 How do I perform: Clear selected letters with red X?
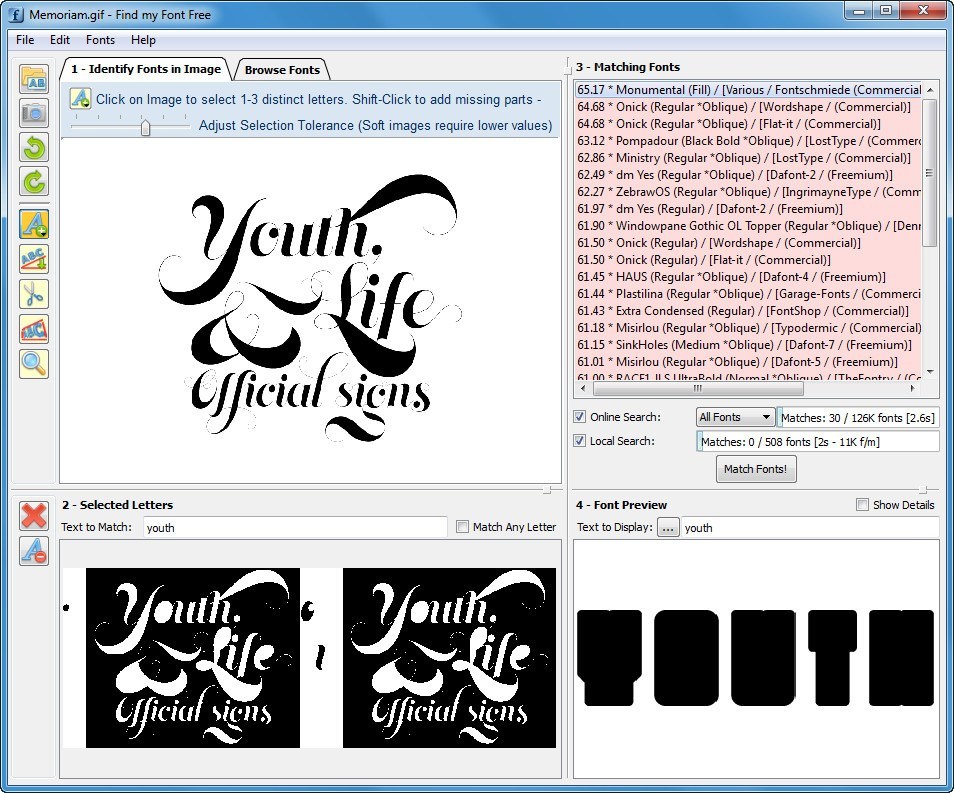(x=34, y=515)
